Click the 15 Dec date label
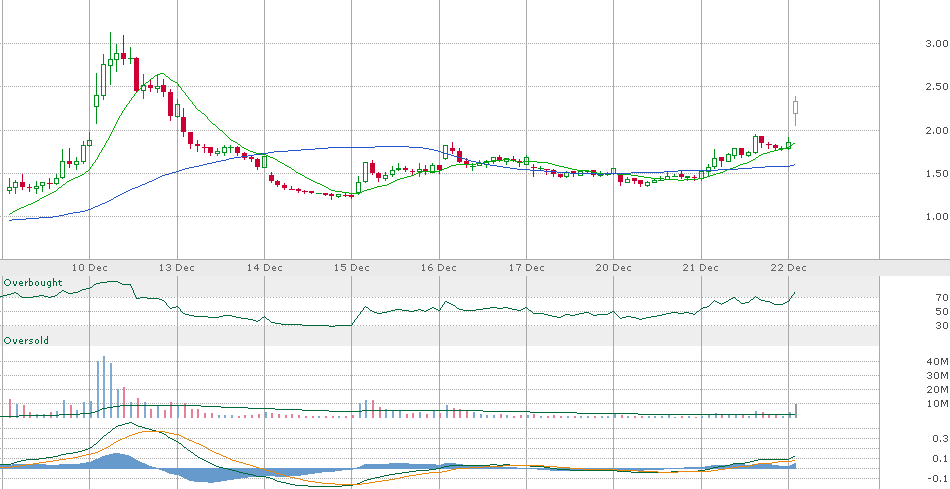950x489 pixels. click(x=352, y=268)
